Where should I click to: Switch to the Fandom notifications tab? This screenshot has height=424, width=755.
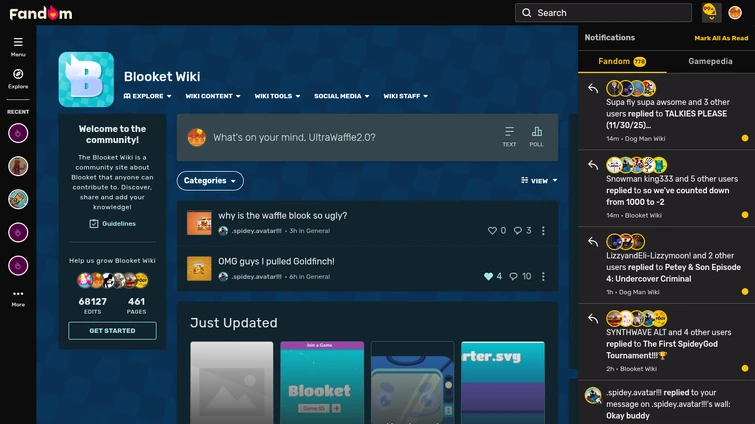point(622,62)
